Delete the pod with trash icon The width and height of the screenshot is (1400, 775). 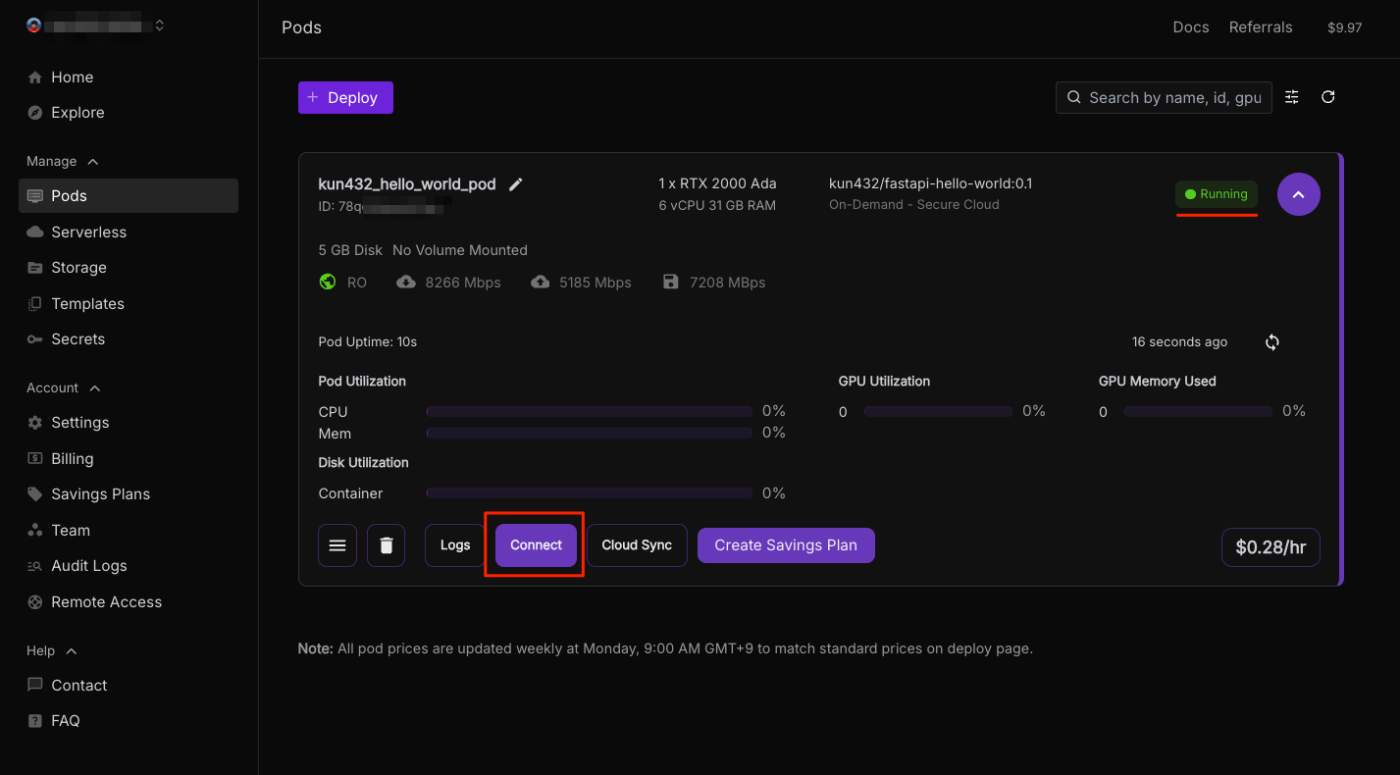pos(386,546)
